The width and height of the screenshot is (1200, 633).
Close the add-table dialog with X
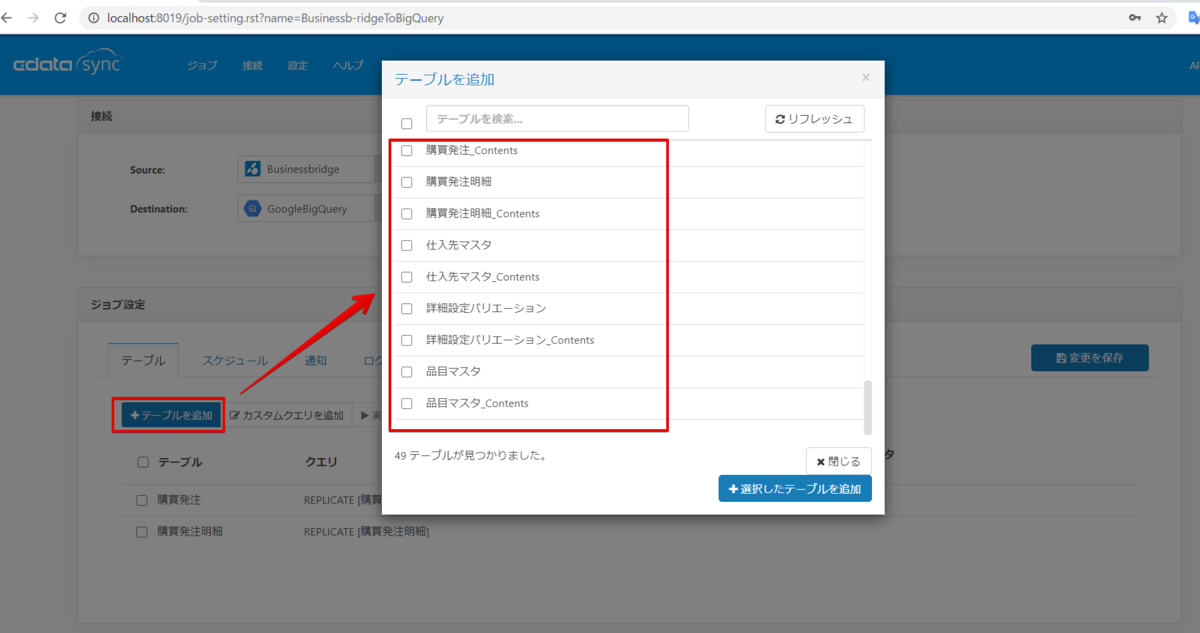pyautogui.click(x=866, y=77)
